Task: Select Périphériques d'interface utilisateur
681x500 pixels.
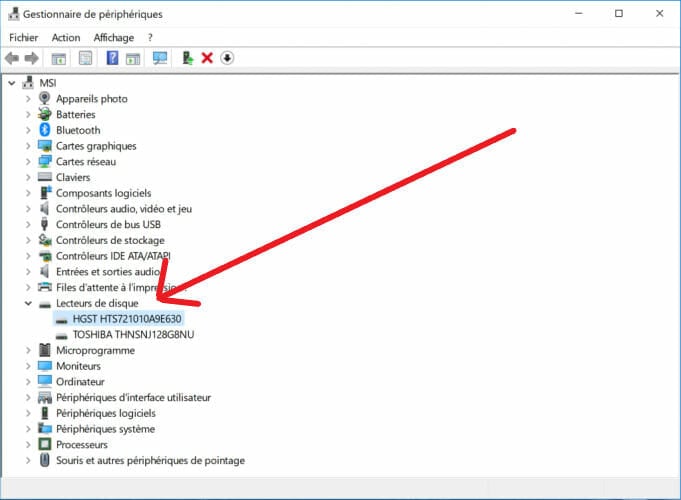Action: pyautogui.click(x=133, y=397)
